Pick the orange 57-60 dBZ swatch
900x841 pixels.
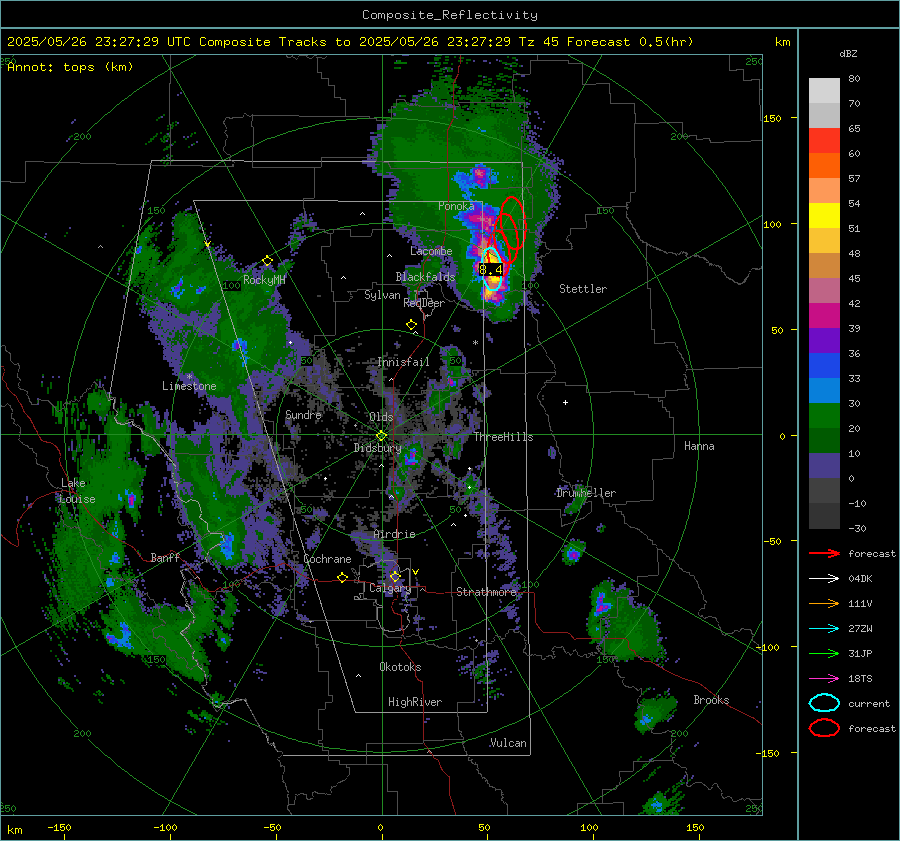pyautogui.click(x=824, y=165)
